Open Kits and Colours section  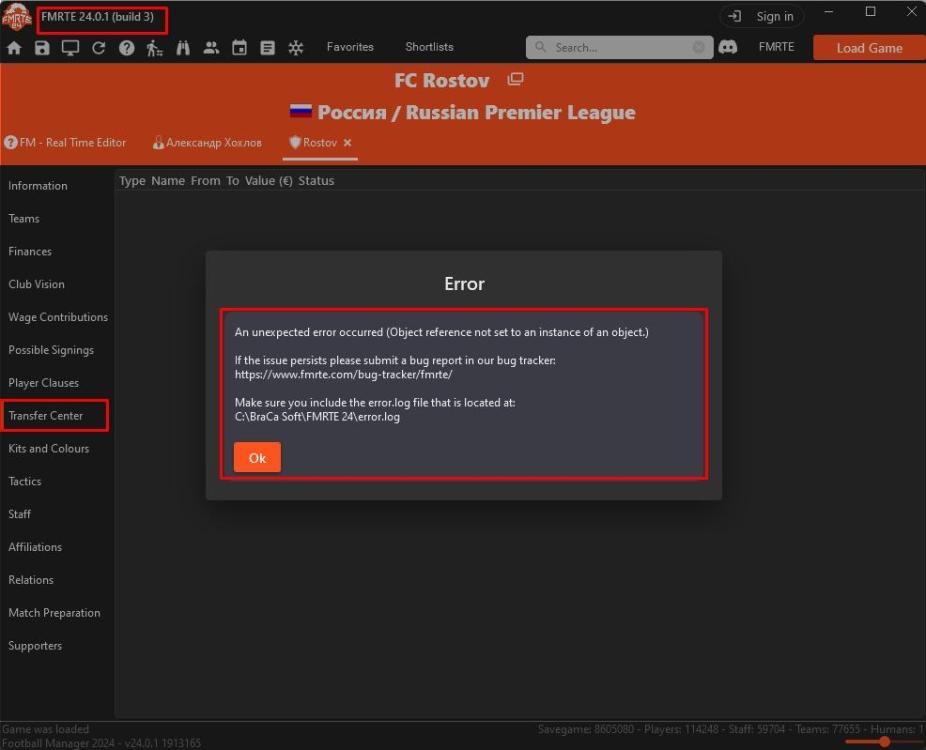(x=48, y=448)
